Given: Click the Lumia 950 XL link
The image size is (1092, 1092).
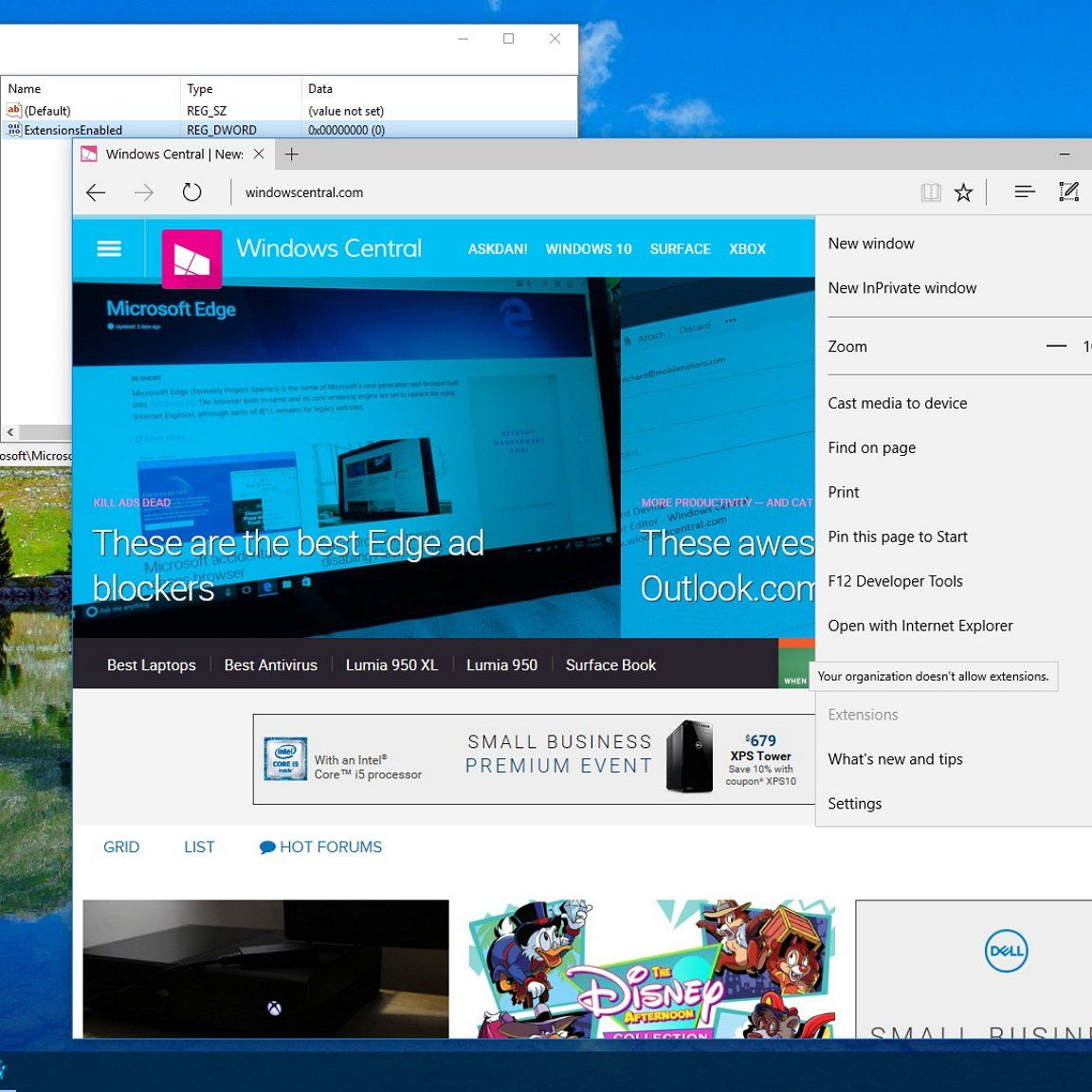Looking at the screenshot, I should pos(392,664).
